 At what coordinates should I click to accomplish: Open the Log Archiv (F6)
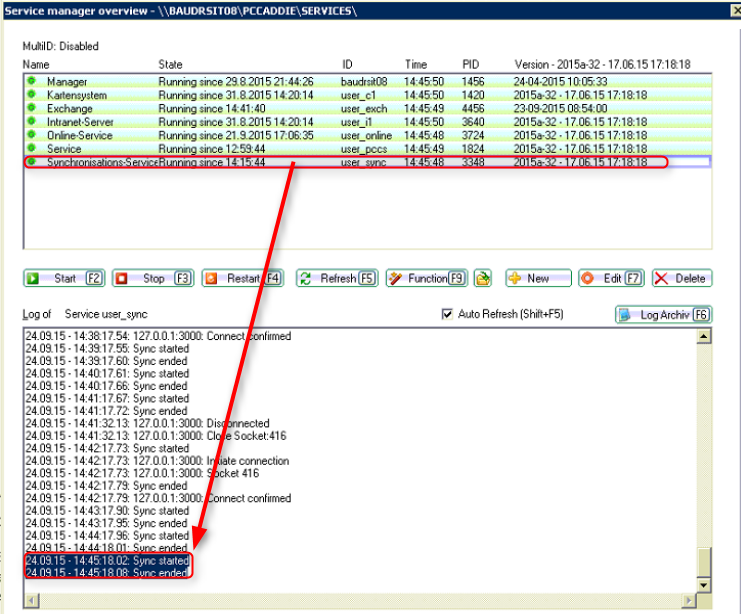(664, 315)
